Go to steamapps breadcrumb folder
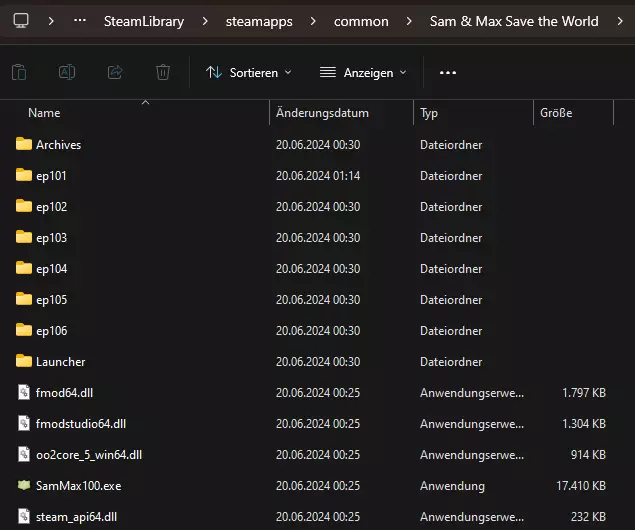Image resolution: width=635 pixels, height=530 pixels. (x=259, y=21)
